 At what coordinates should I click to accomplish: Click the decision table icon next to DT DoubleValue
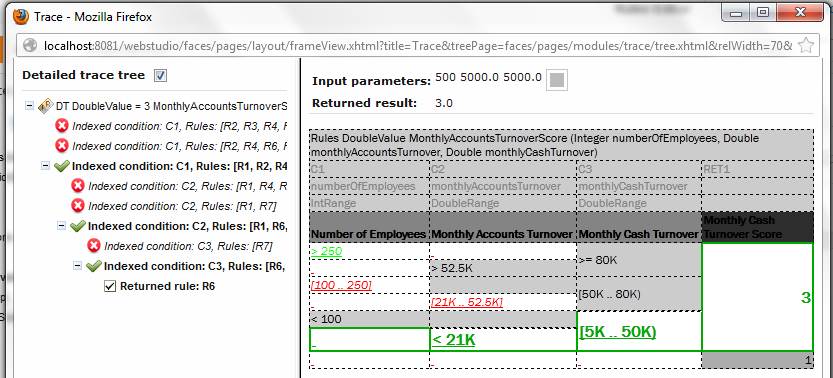45,106
